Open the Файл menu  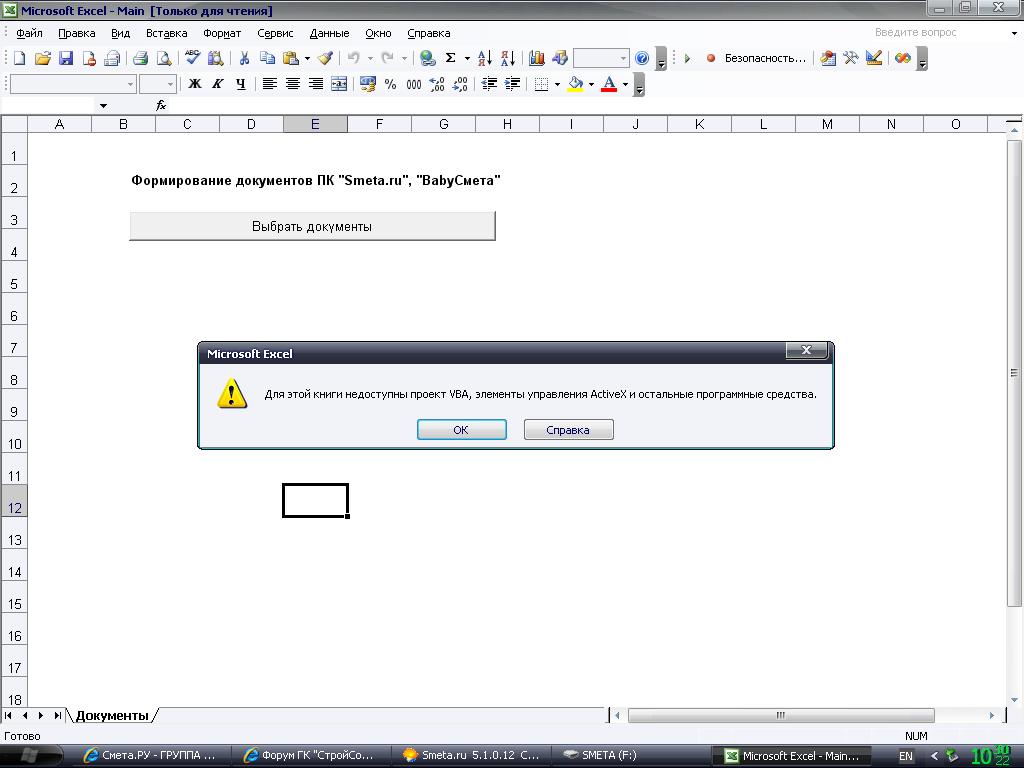(29, 33)
